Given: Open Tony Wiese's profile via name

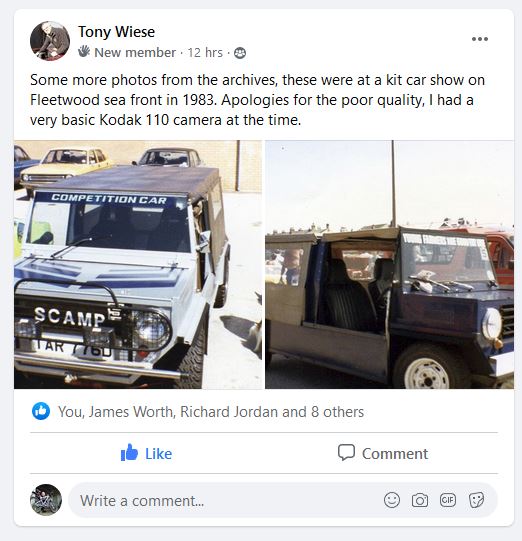Looking at the screenshot, I should [x=116, y=32].
